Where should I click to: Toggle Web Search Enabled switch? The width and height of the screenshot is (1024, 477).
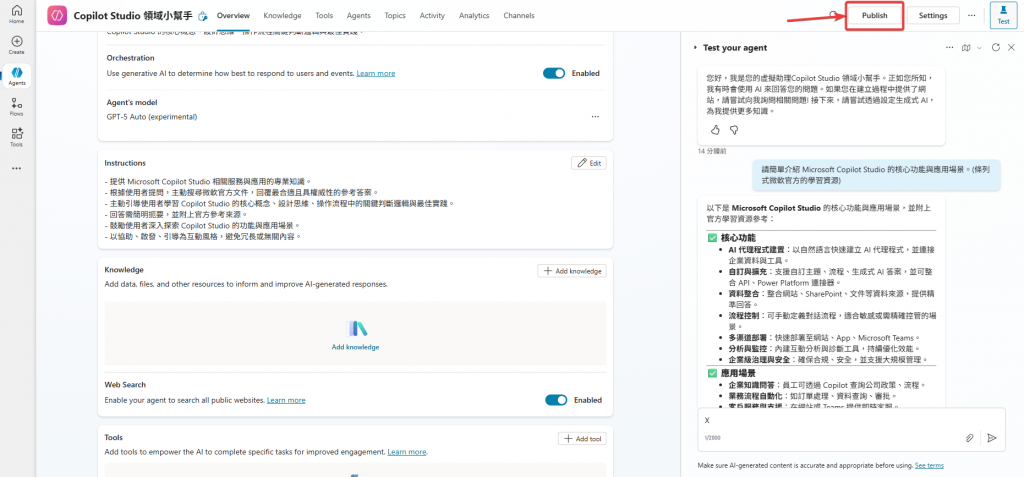tap(556, 400)
